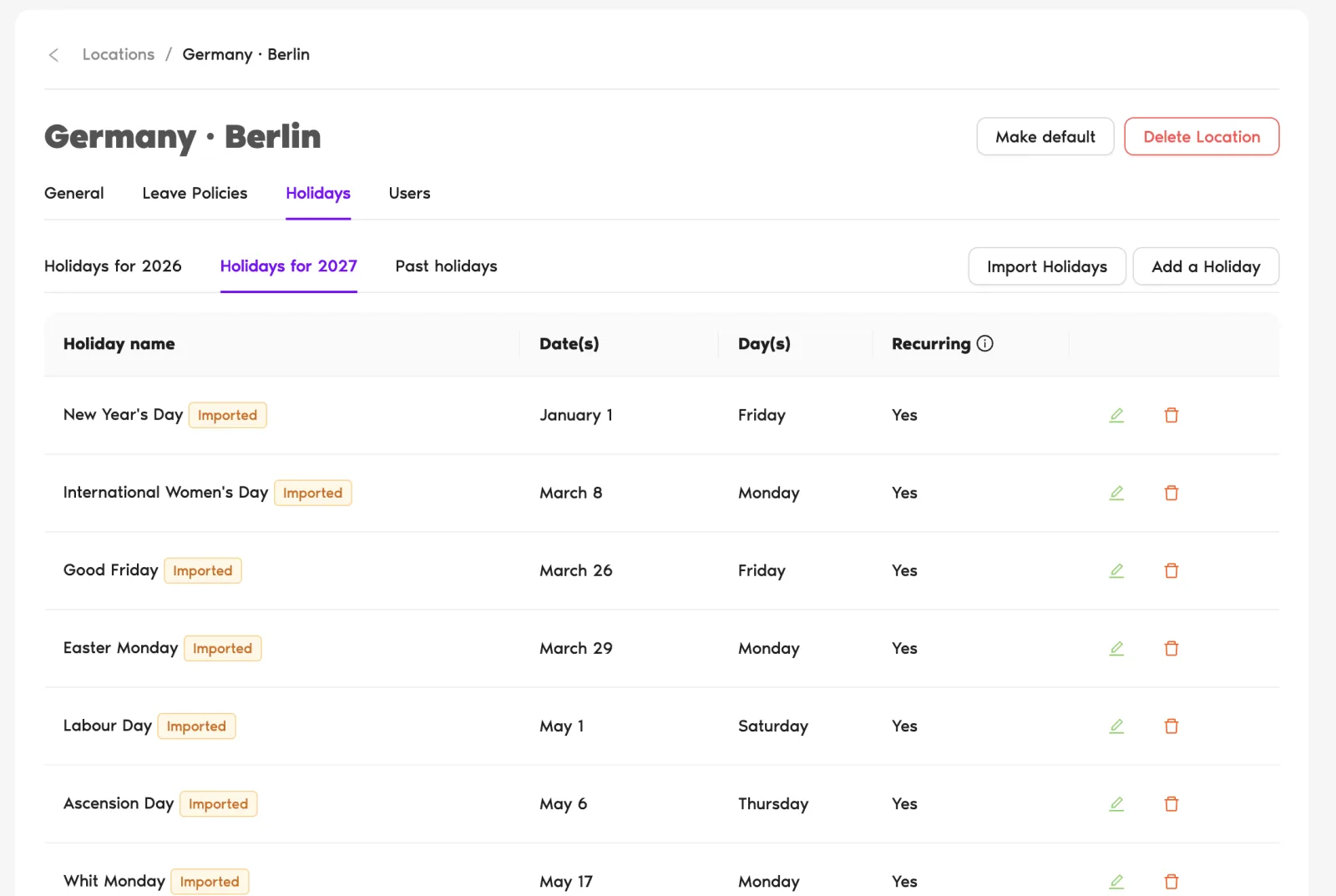
Task: Click Add a Holiday button
Action: (x=1206, y=266)
